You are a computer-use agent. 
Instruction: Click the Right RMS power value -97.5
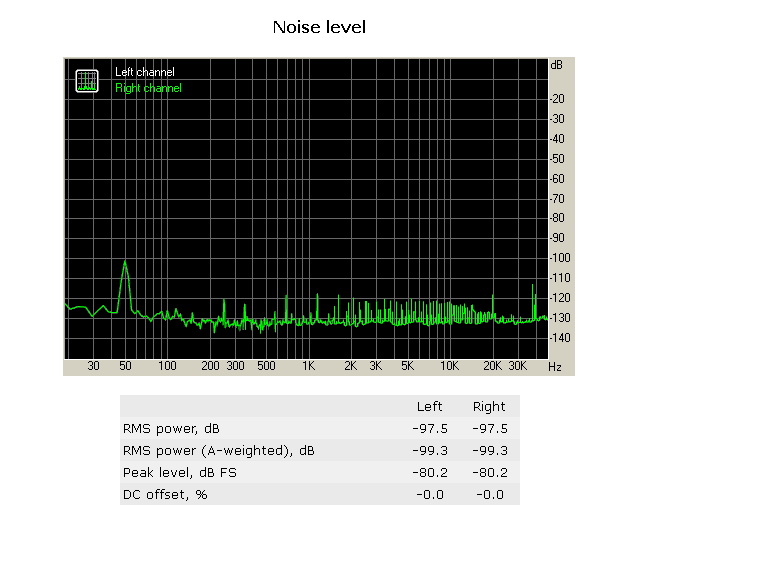pyautogui.click(x=490, y=429)
